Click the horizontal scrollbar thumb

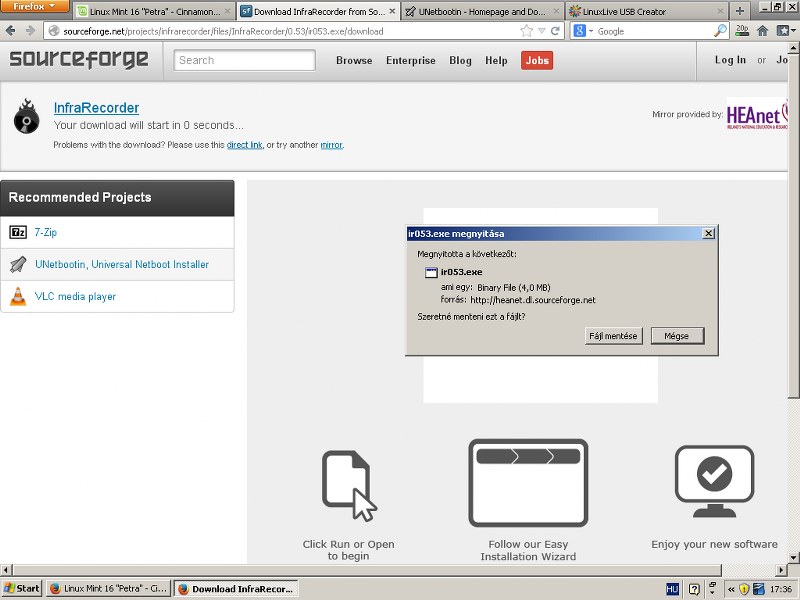click(x=367, y=569)
